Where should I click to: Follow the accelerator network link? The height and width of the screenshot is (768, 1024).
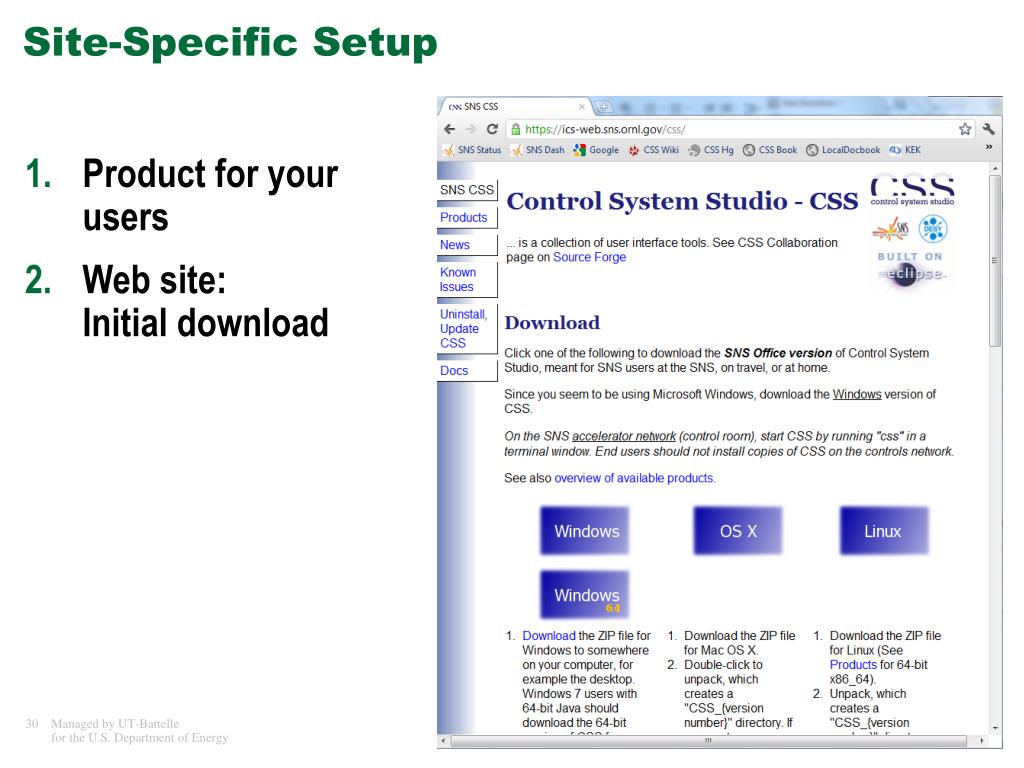point(624,436)
